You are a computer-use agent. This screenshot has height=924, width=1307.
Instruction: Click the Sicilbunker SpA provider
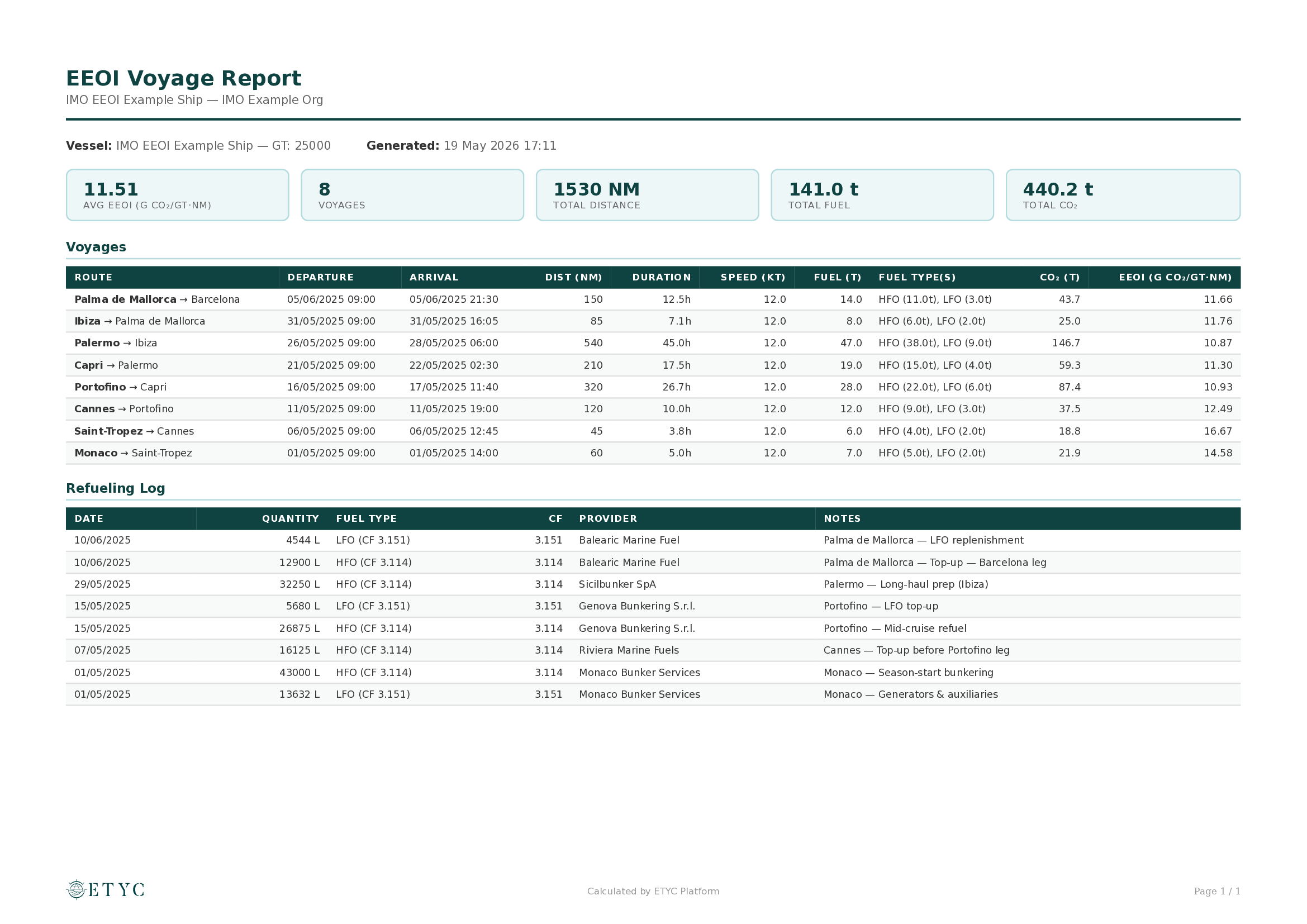[617, 584]
